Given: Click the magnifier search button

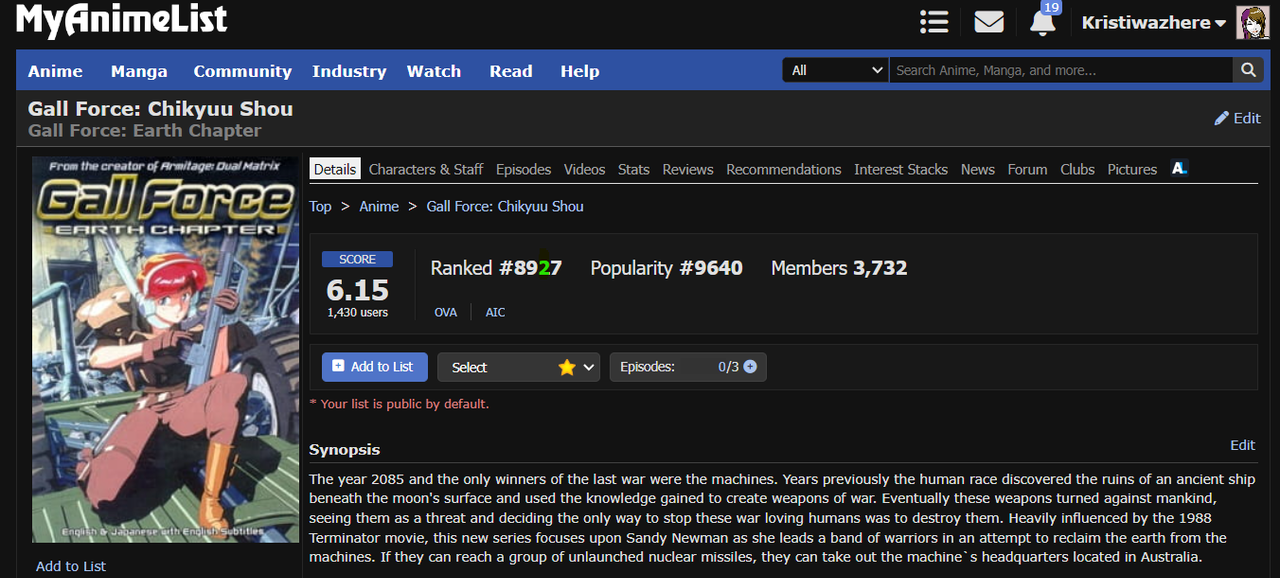Looking at the screenshot, I should pos(1248,70).
